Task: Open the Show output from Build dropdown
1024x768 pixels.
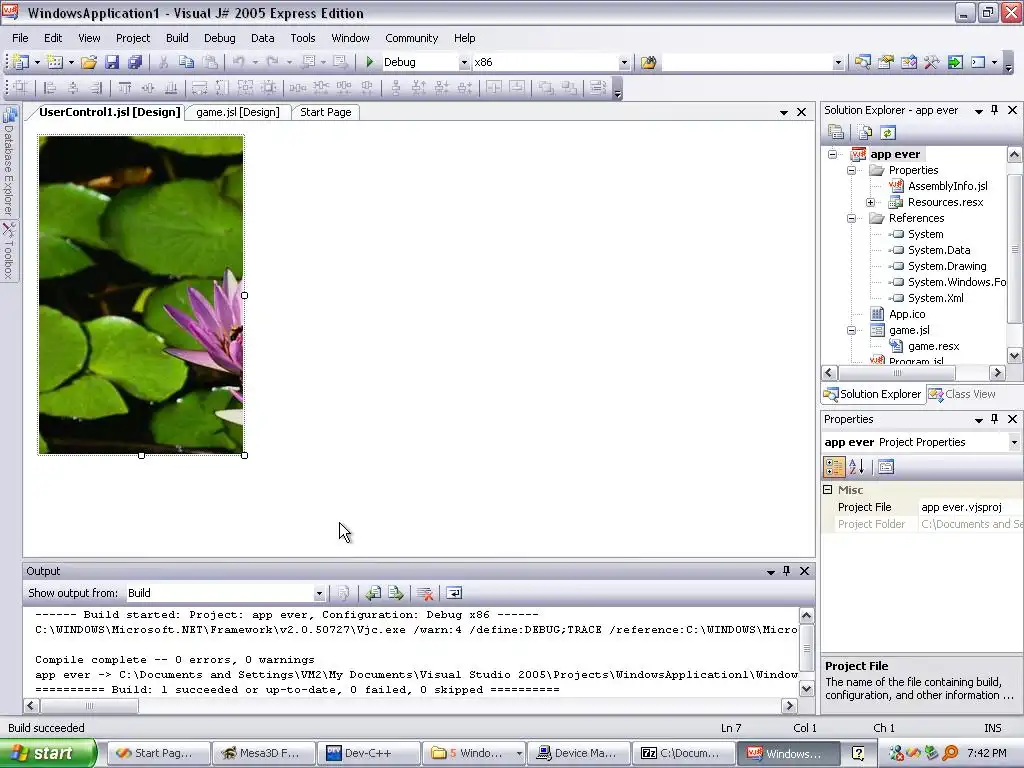Action: point(319,593)
